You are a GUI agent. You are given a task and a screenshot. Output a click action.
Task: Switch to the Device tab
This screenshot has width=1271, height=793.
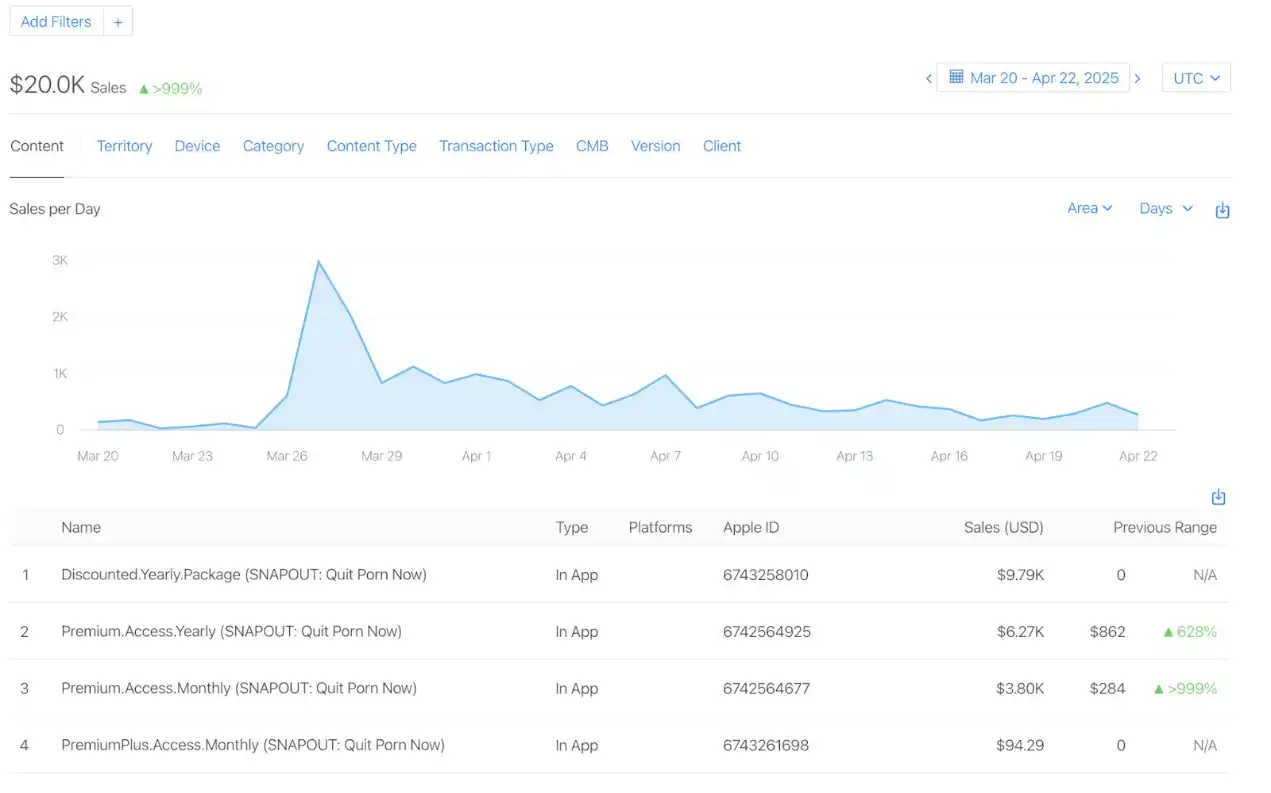pyautogui.click(x=197, y=146)
